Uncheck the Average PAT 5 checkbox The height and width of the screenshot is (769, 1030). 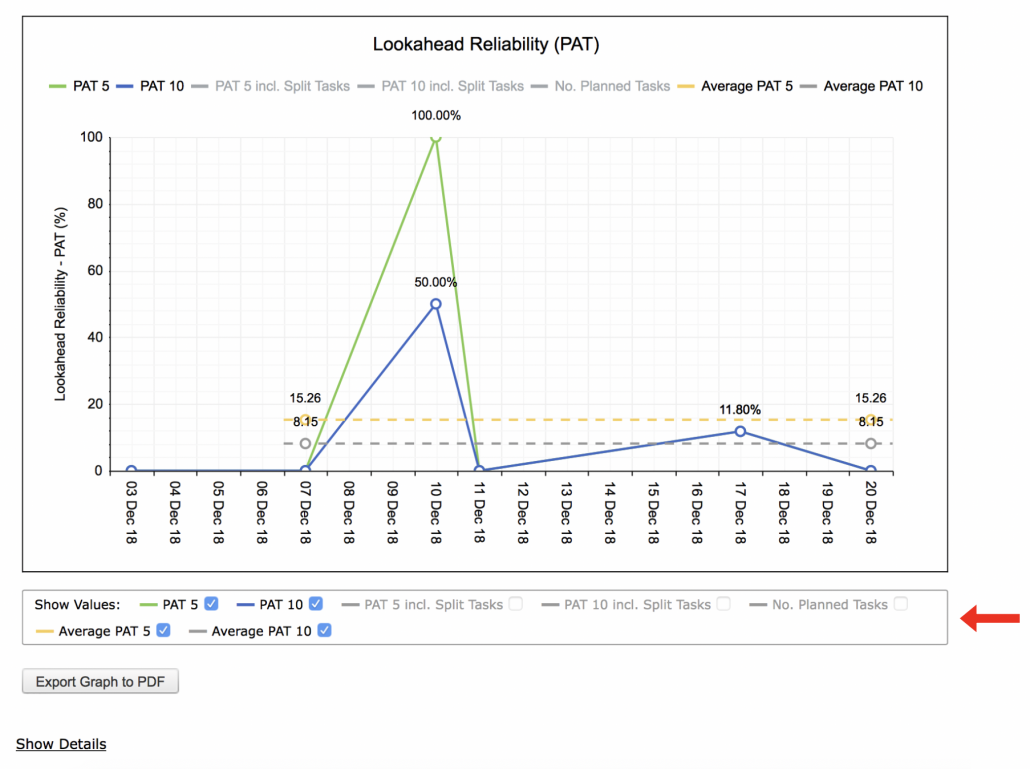pyautogui.click(x=164, y=630)
